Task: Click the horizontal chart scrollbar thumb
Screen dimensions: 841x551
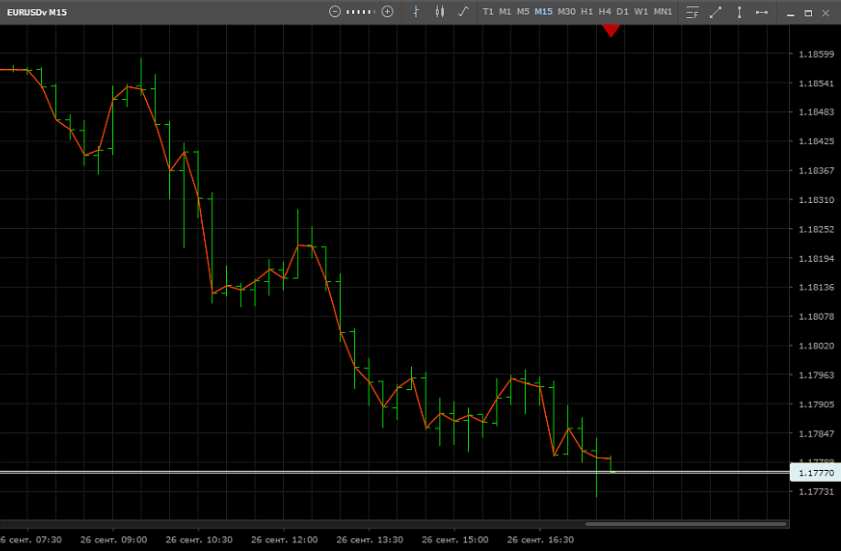Action: coord(685,524)
